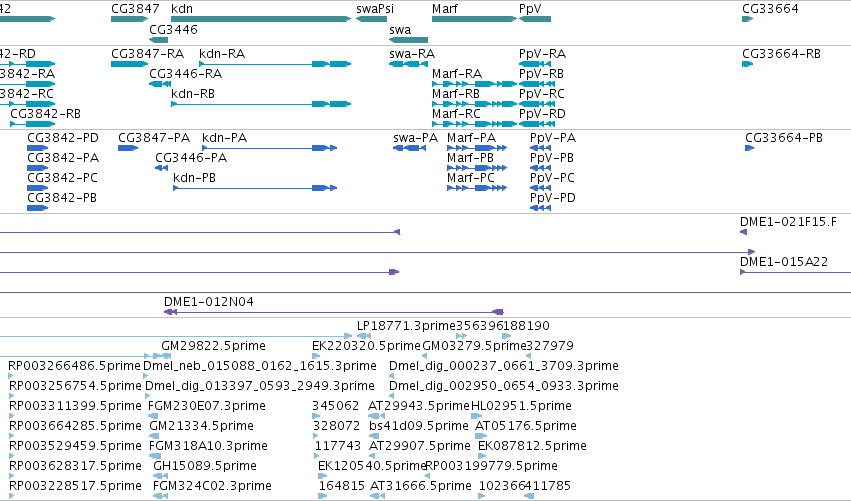
Task: Click the swaPsi gene label
Action: [375, 9]
